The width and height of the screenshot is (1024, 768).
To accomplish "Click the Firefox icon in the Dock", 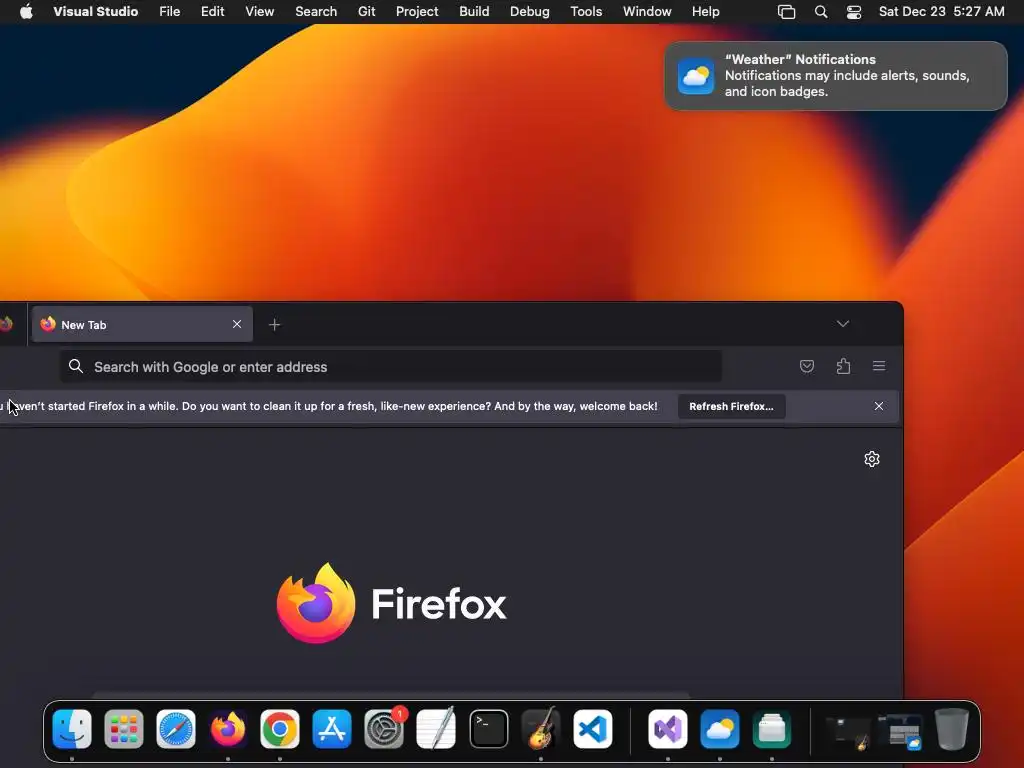I will tap(228, 729).
